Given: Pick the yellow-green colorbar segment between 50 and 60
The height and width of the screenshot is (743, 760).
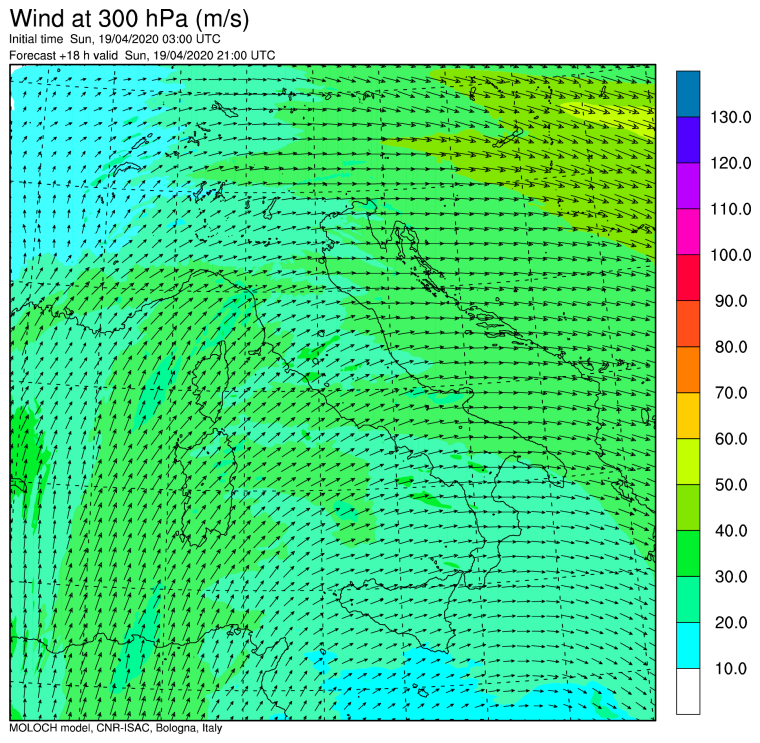Looking at the screenshot, I should (688, 461).
